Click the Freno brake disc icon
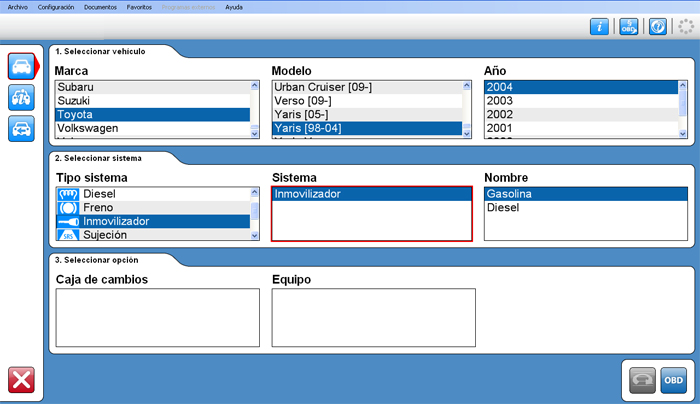This screenshot has width=700, height=404. tap(68, 208)
